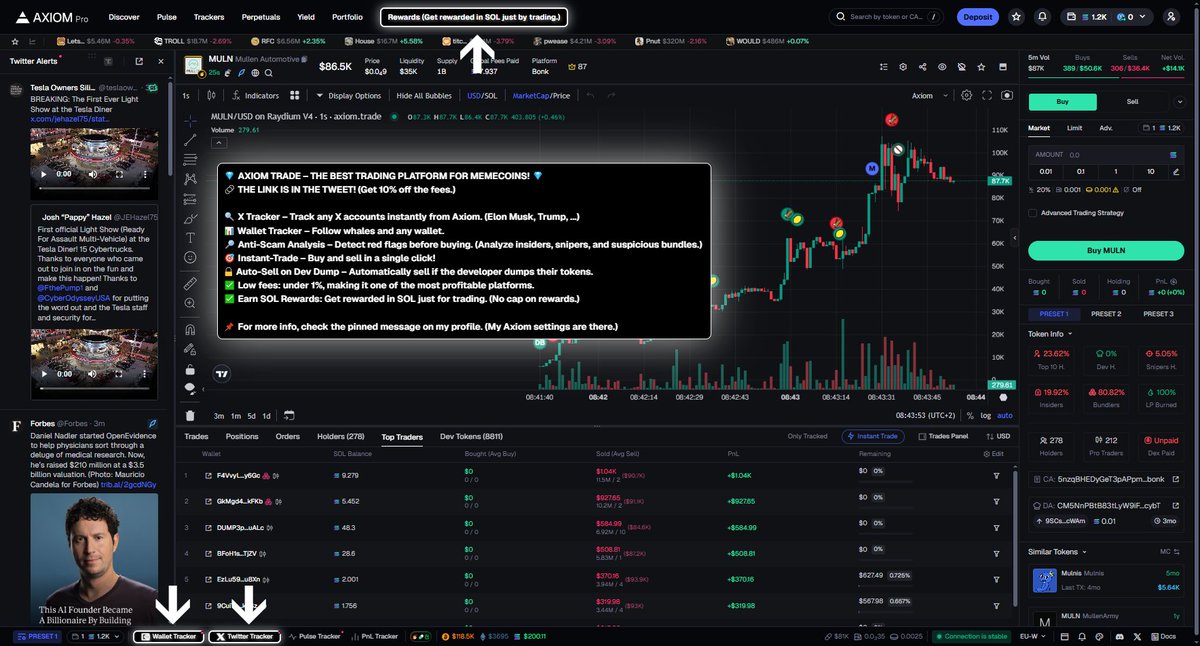
Task: Switch chart between MarketCap/Price
Action: pos(541,96)
